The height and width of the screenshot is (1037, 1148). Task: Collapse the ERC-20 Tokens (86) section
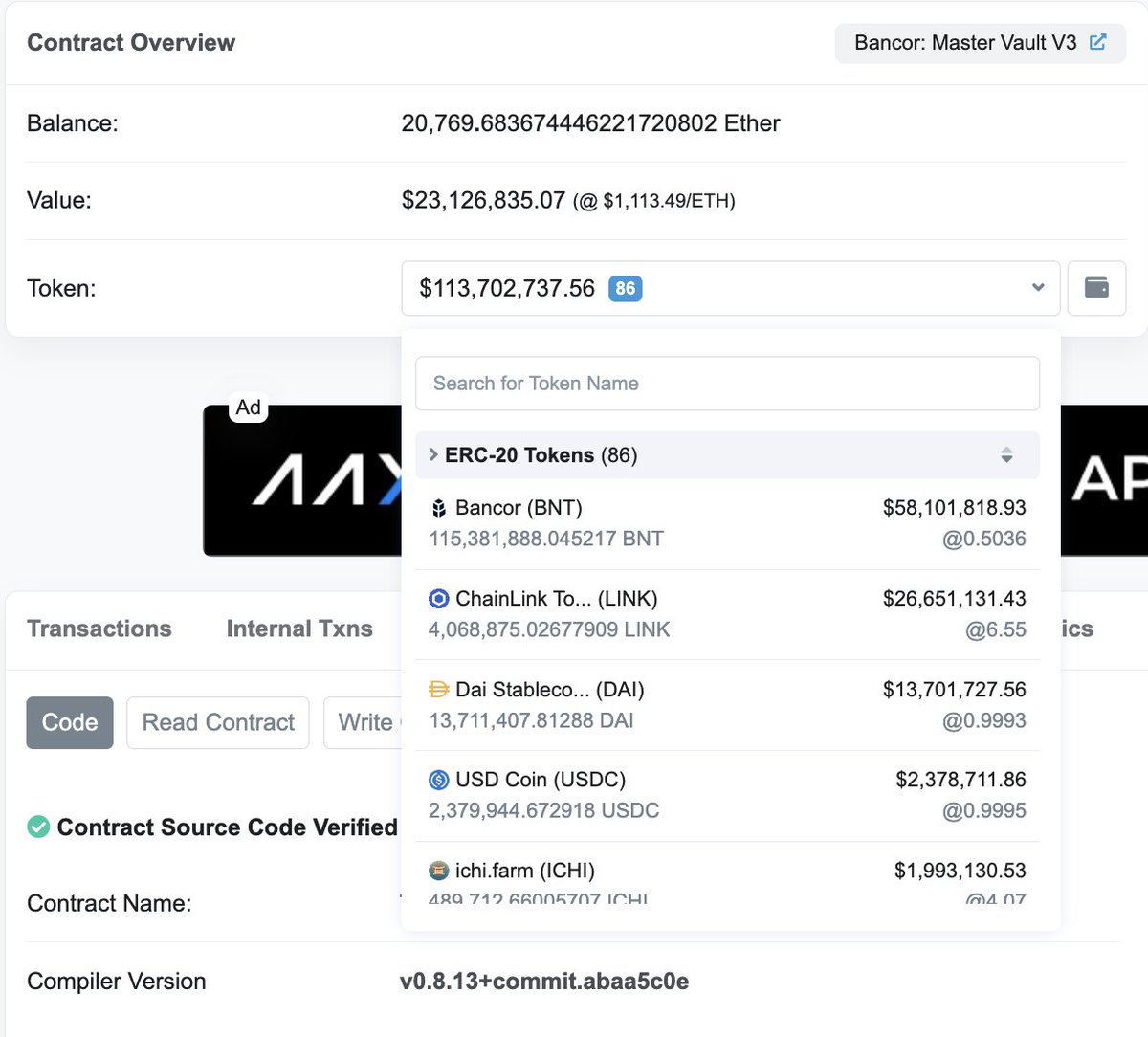(x=727, y=455)
